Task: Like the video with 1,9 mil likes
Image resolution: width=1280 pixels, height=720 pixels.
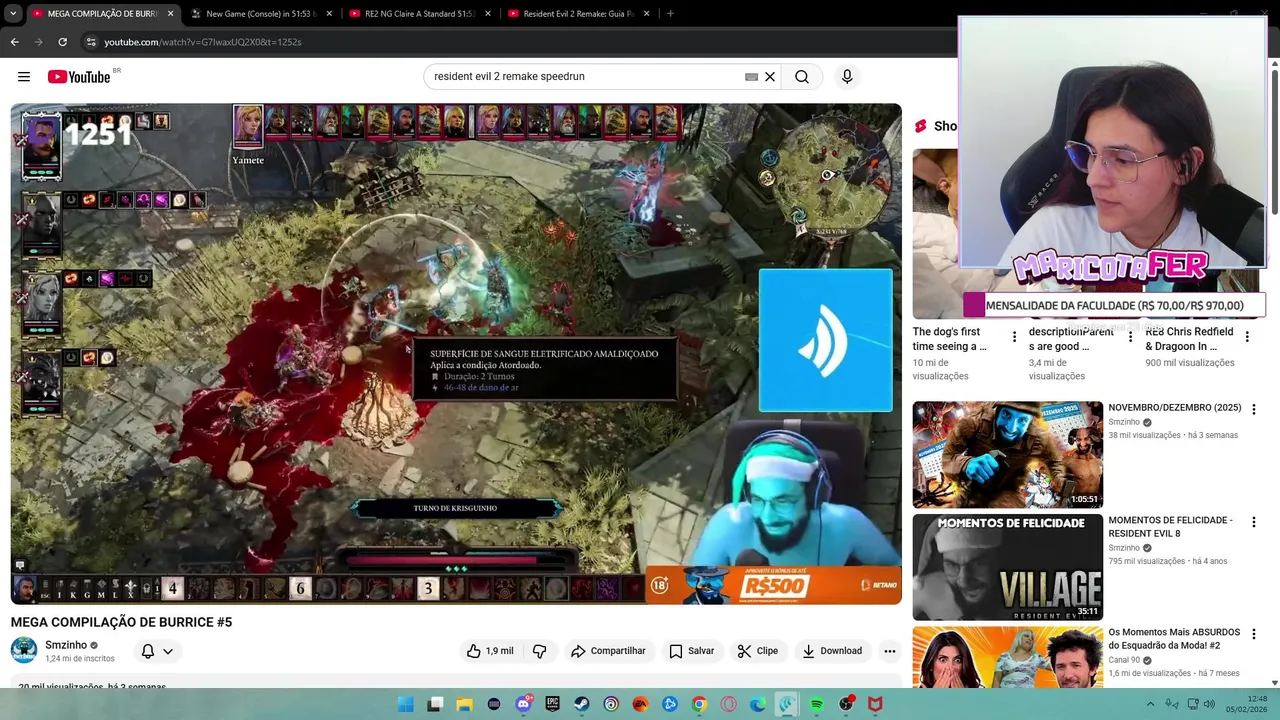Action: (x=490, y=651)
